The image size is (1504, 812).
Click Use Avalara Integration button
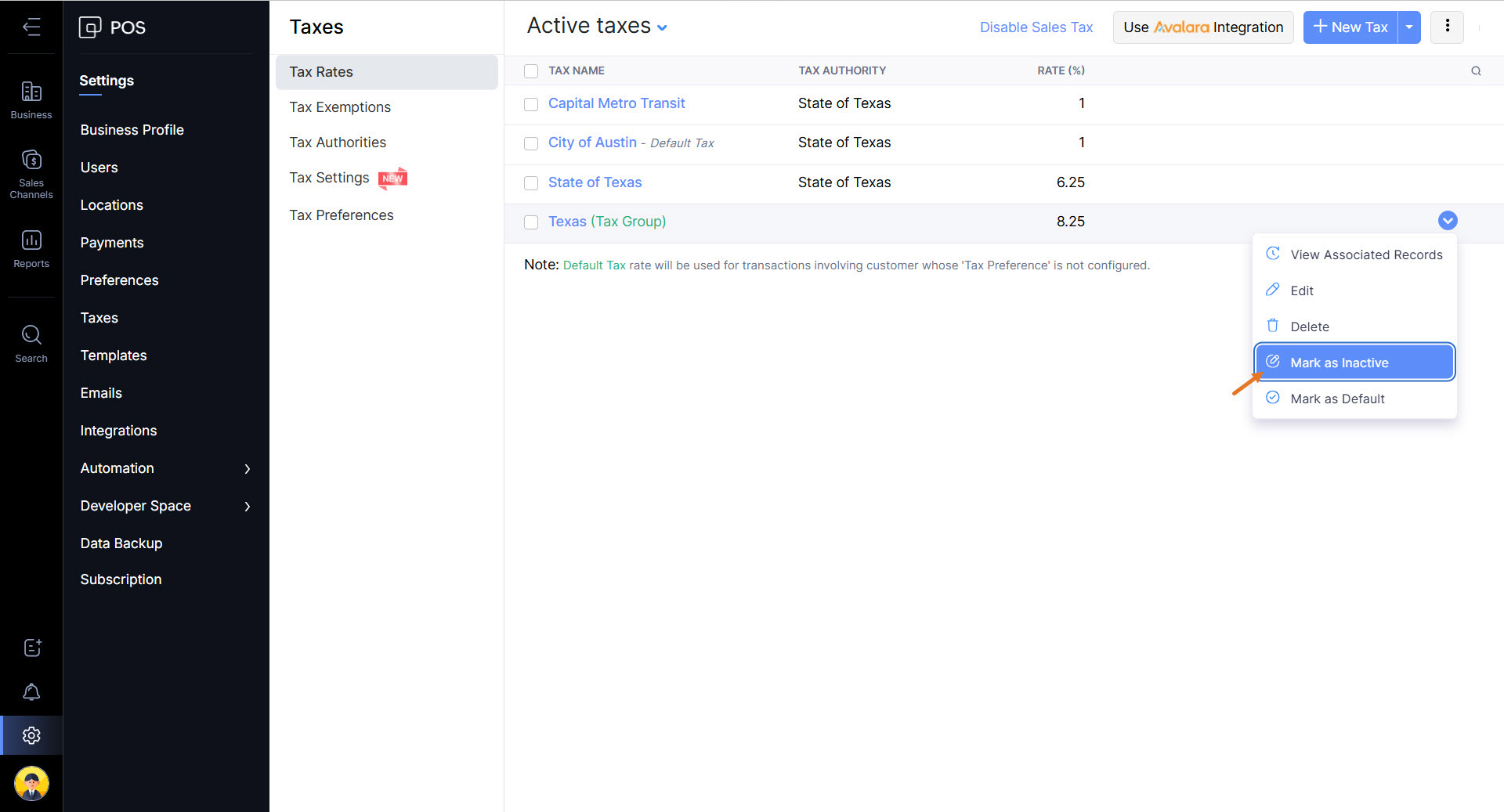click(1202, 27)
